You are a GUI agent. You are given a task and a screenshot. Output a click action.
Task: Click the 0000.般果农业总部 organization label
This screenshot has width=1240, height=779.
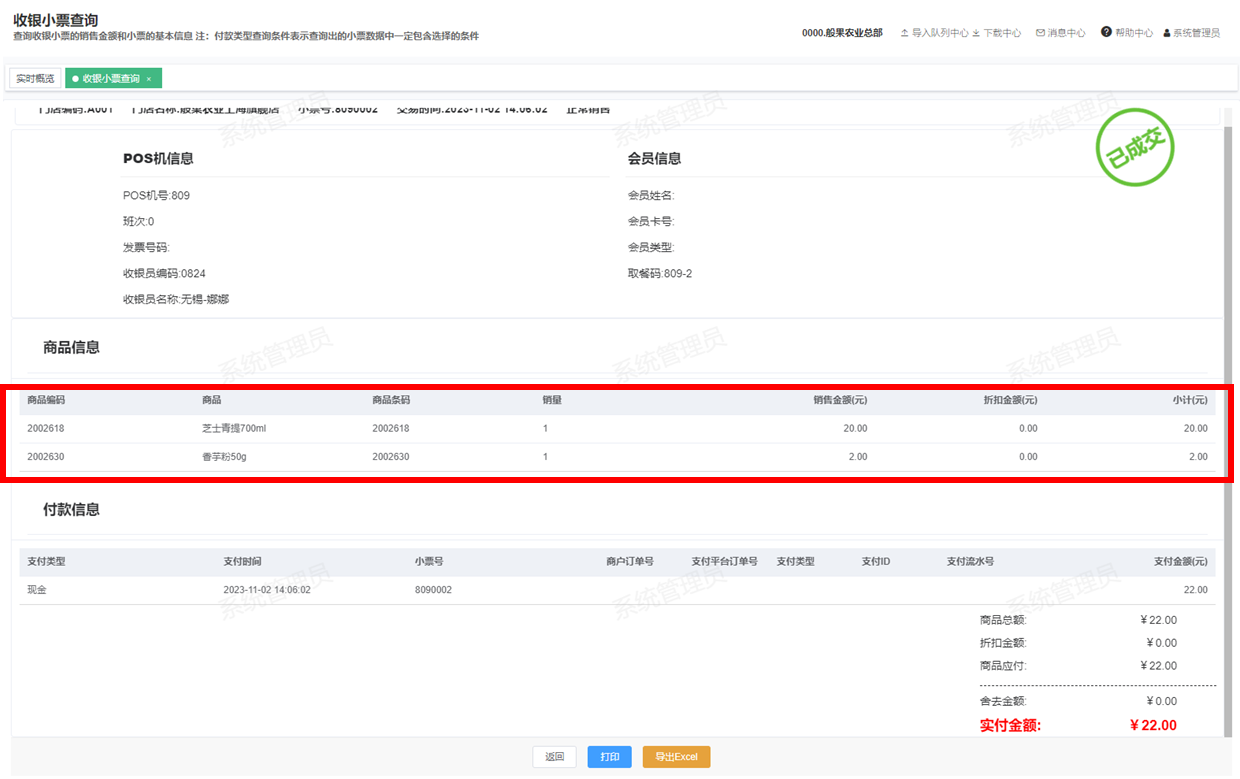(x=842, y=33)
